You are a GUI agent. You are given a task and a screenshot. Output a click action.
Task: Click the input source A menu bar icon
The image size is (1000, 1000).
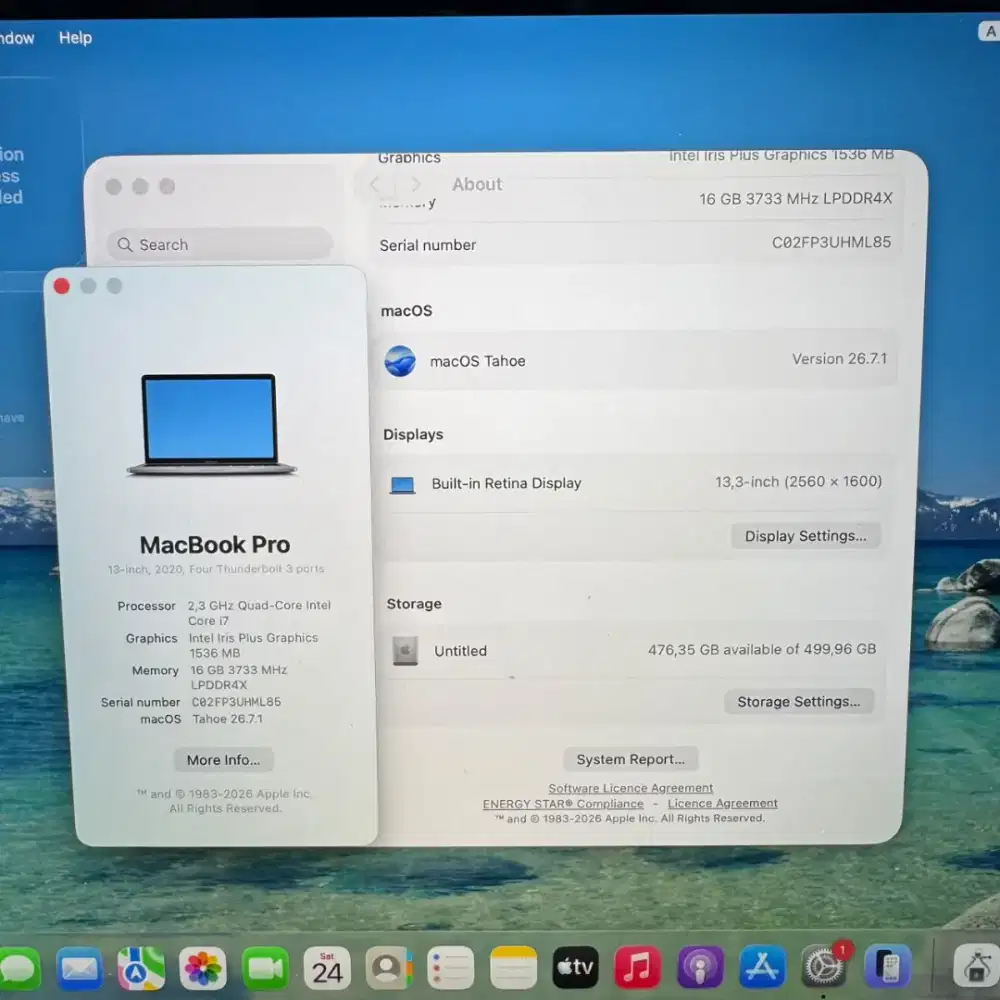(x=989, y=31)
